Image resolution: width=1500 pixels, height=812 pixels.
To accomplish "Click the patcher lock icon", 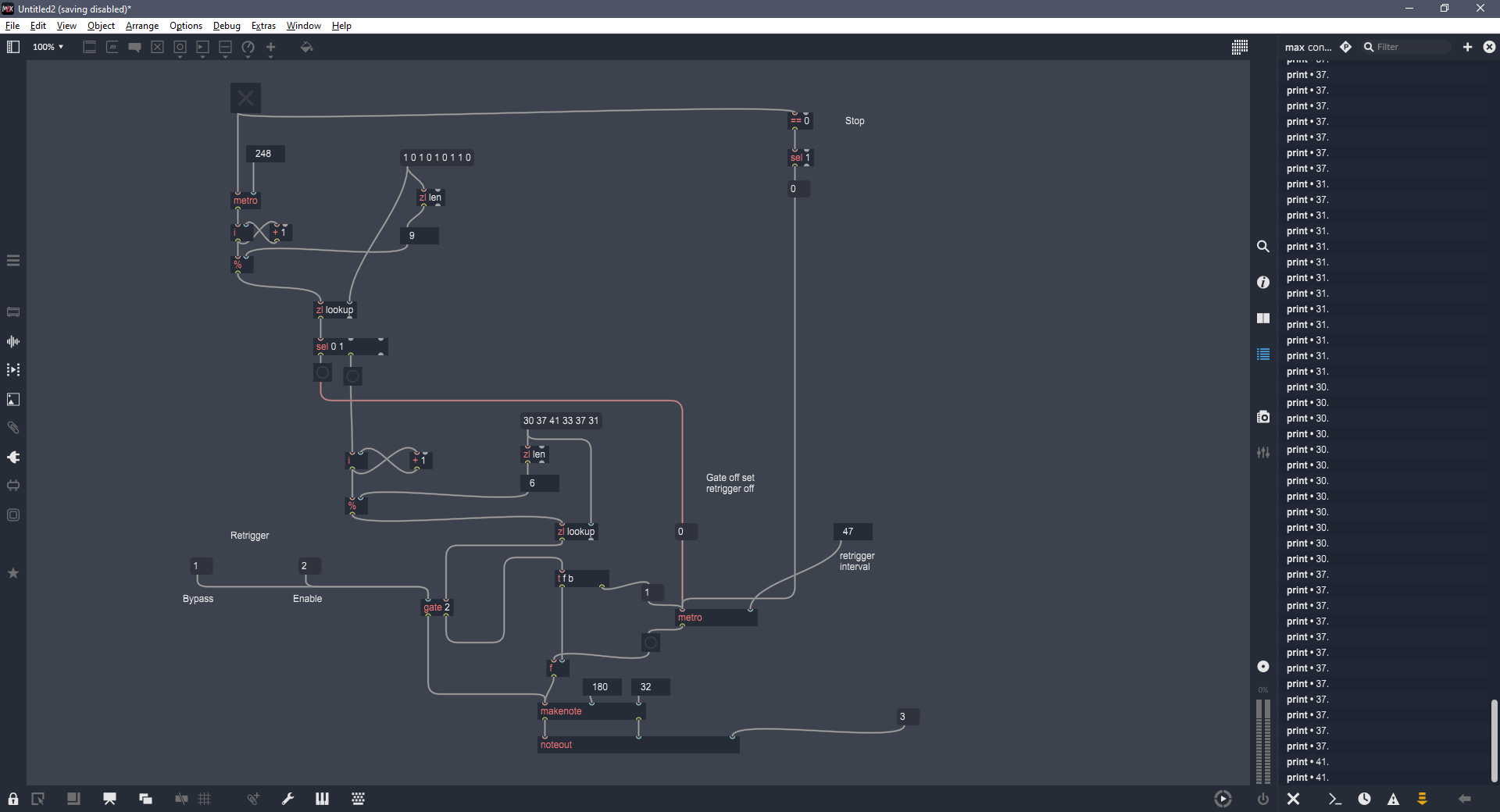I will 13,799.
